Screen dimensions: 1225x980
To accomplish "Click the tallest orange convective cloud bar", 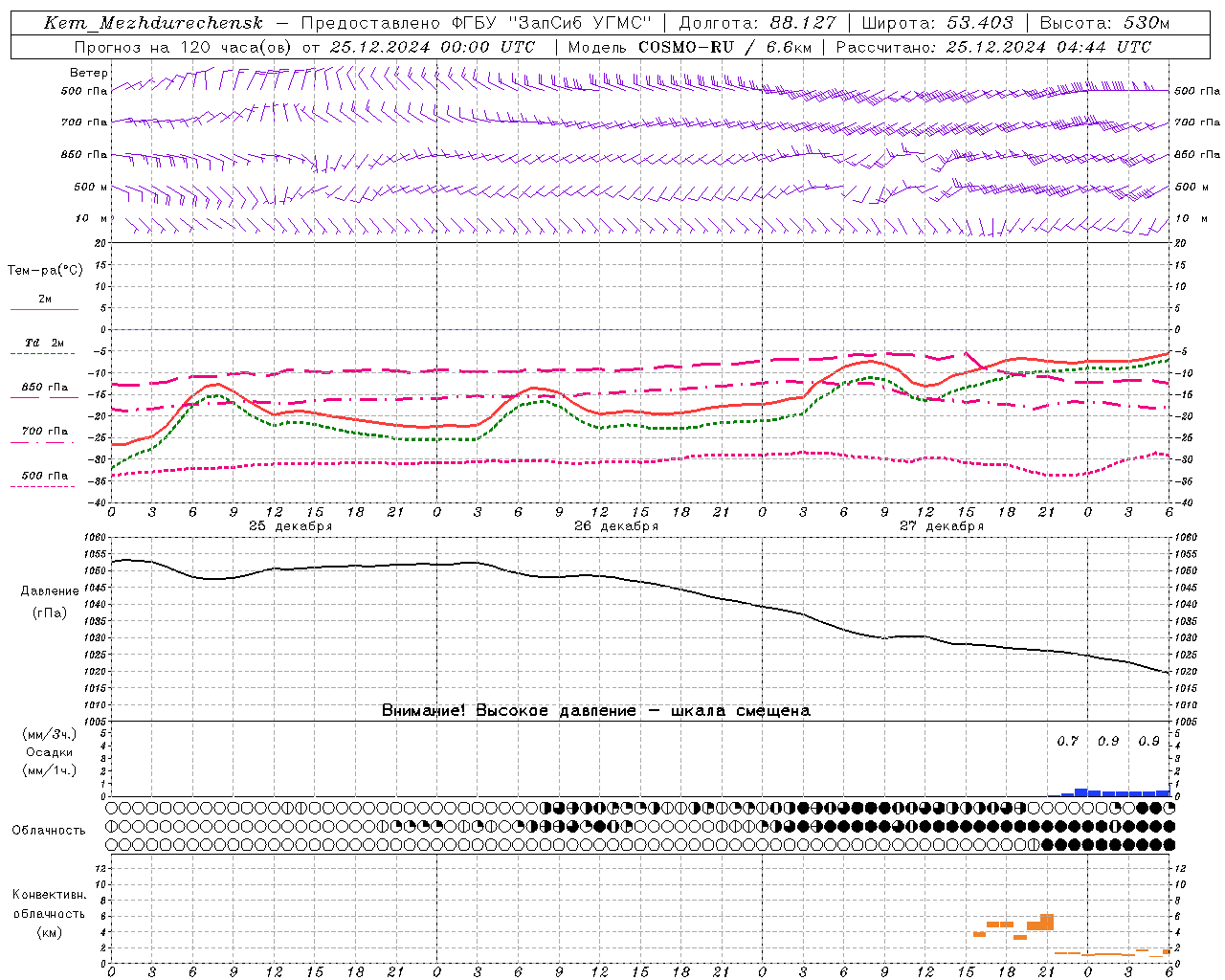I will [x=1047, y=922].
